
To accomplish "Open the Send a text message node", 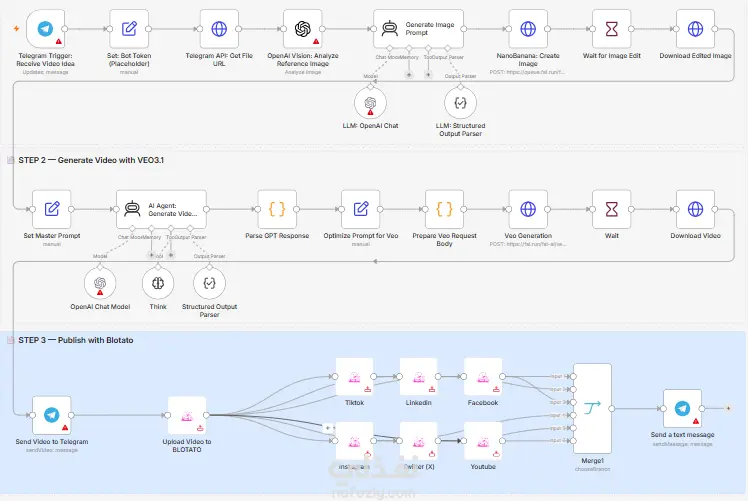I will click(683, 408).
